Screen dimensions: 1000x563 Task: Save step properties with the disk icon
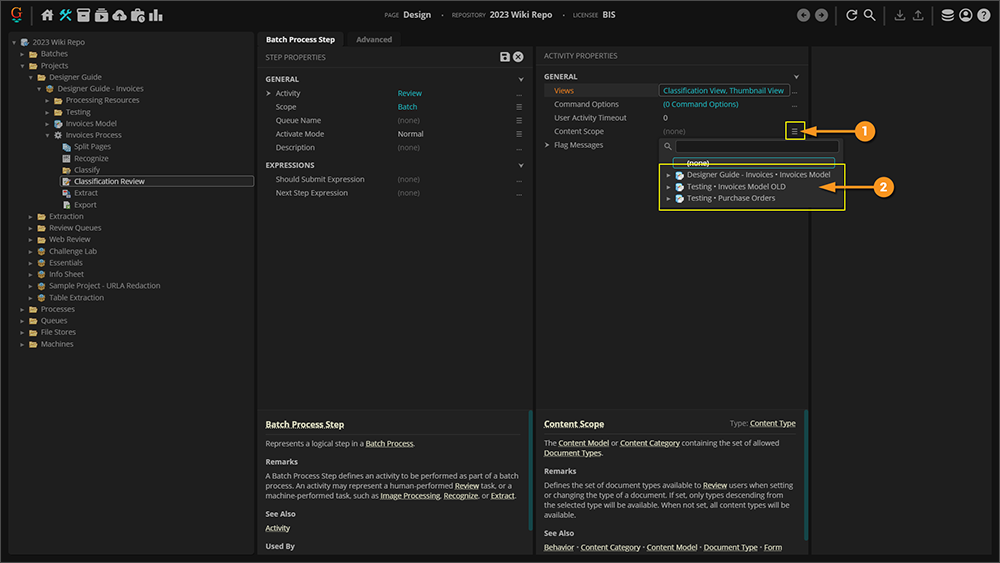[505, 57]
